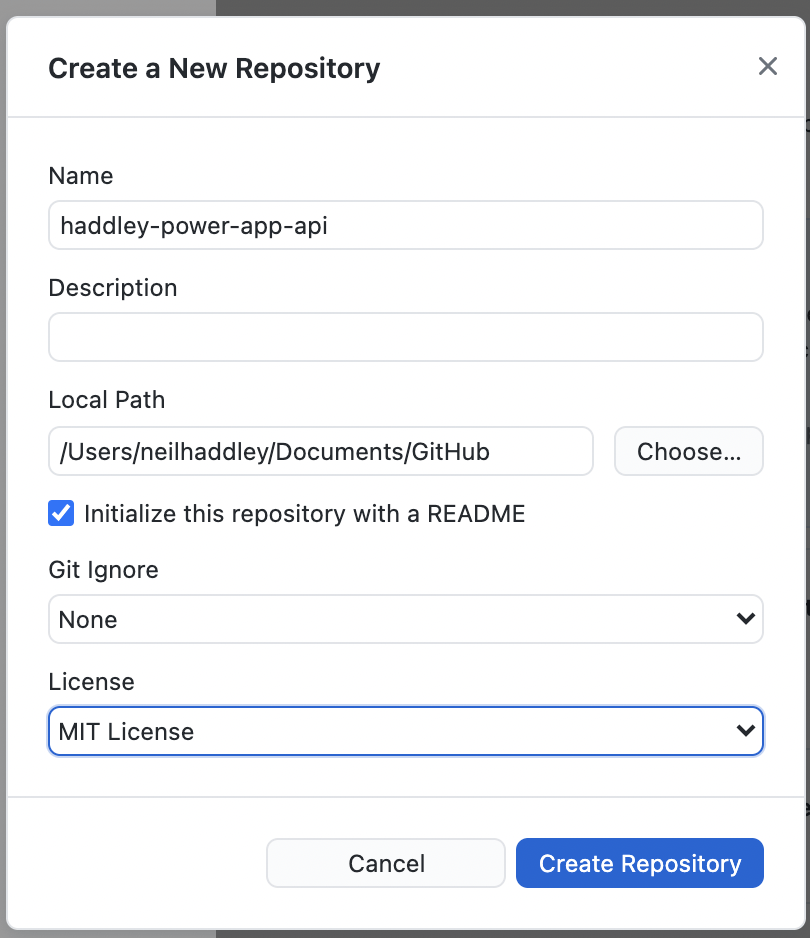Open the Git Ignore dropdown showing None
Screen dimensions: 810x938
point(390,619)
